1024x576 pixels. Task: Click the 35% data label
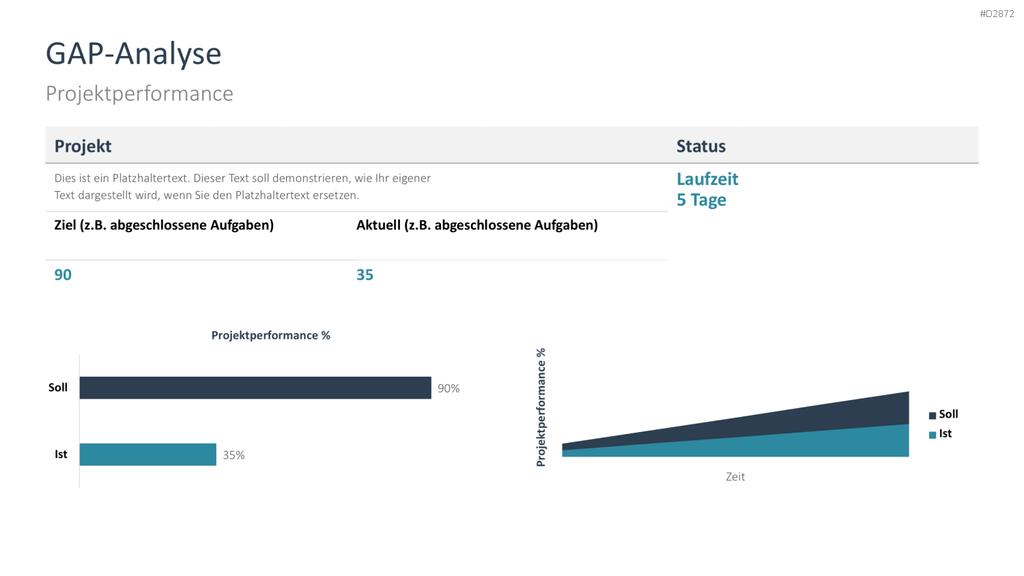(x=234, y=455)
